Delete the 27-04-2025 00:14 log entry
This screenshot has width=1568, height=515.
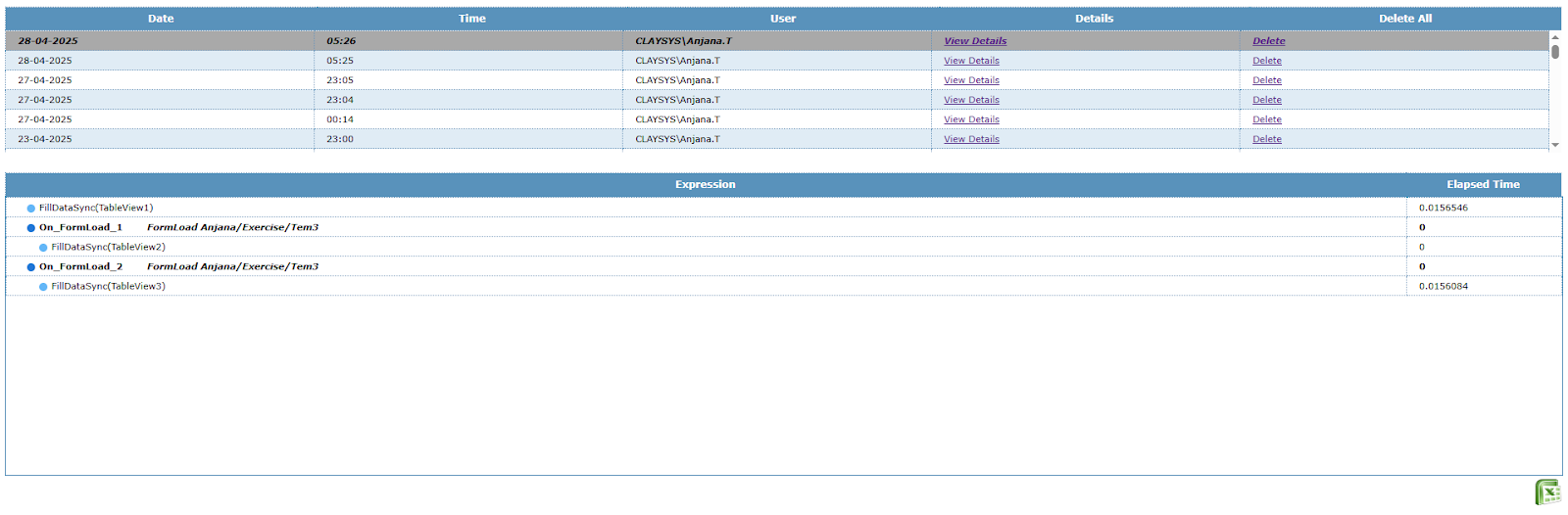[1267, 119]
